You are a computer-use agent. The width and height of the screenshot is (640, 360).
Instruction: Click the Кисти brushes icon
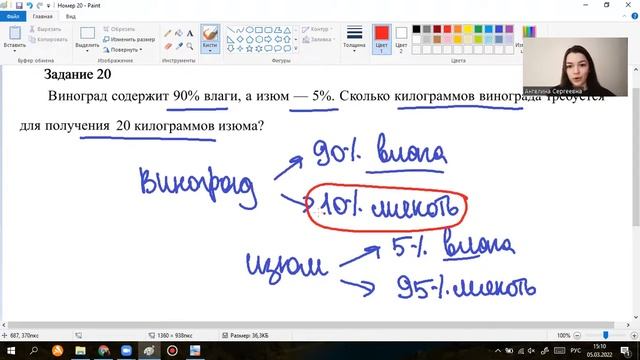coord(210,33)
